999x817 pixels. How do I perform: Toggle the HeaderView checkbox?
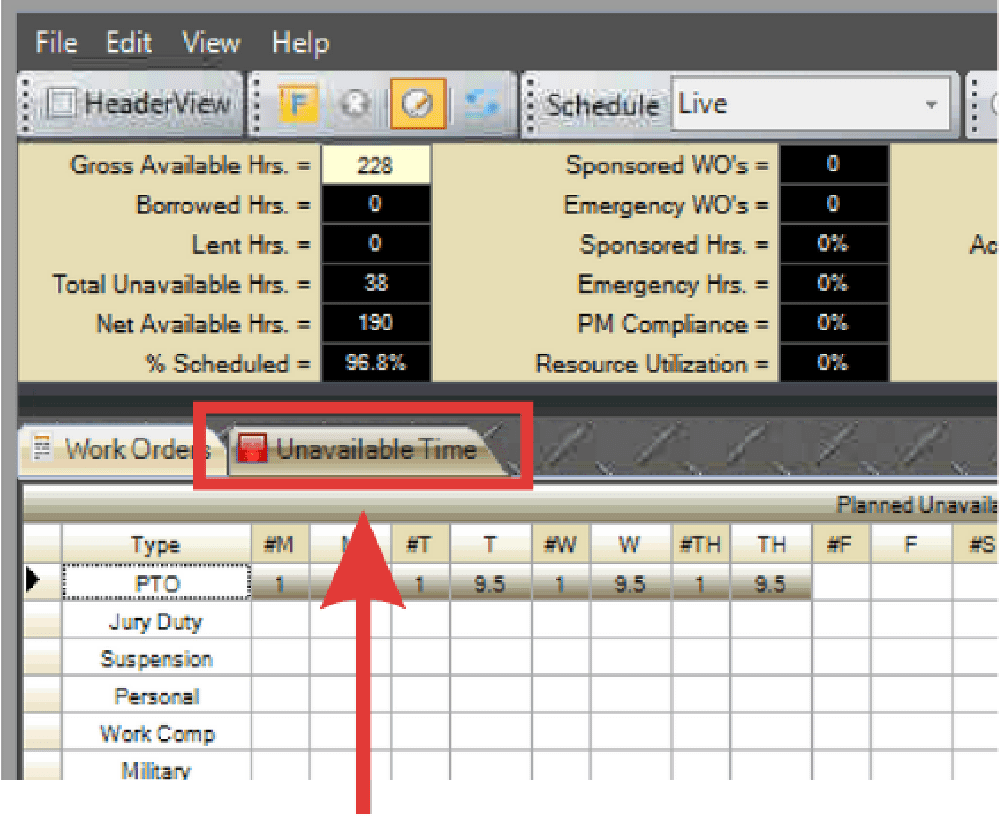click(63, 104)
